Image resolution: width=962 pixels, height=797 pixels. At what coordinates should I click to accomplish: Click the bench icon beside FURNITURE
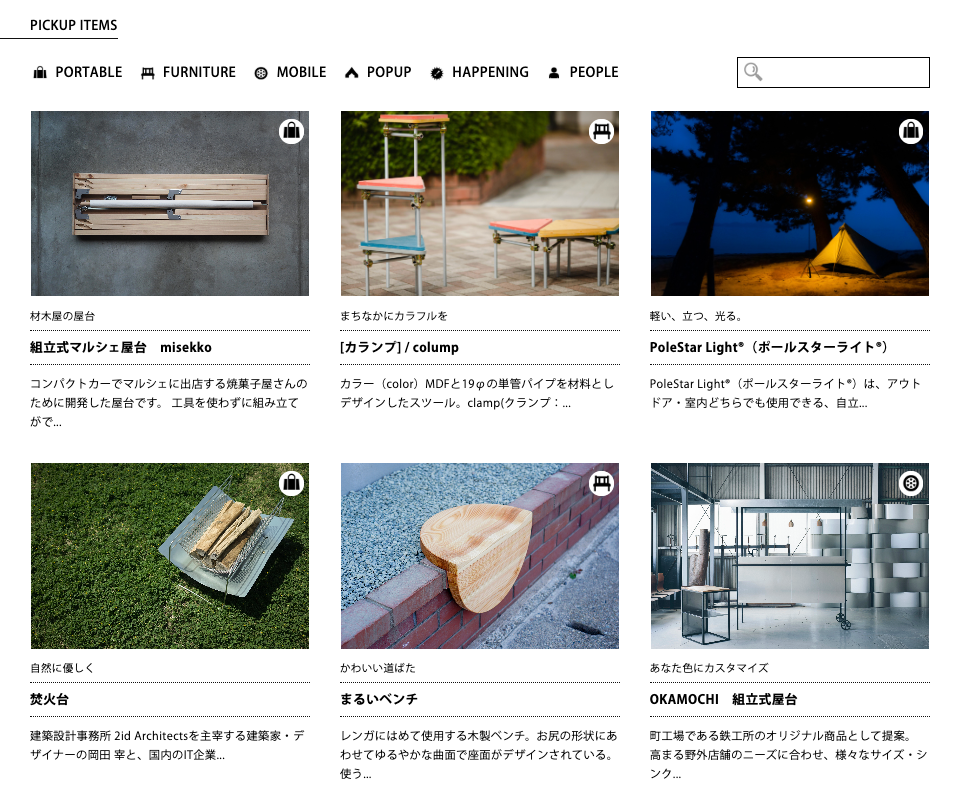point(148,72)
